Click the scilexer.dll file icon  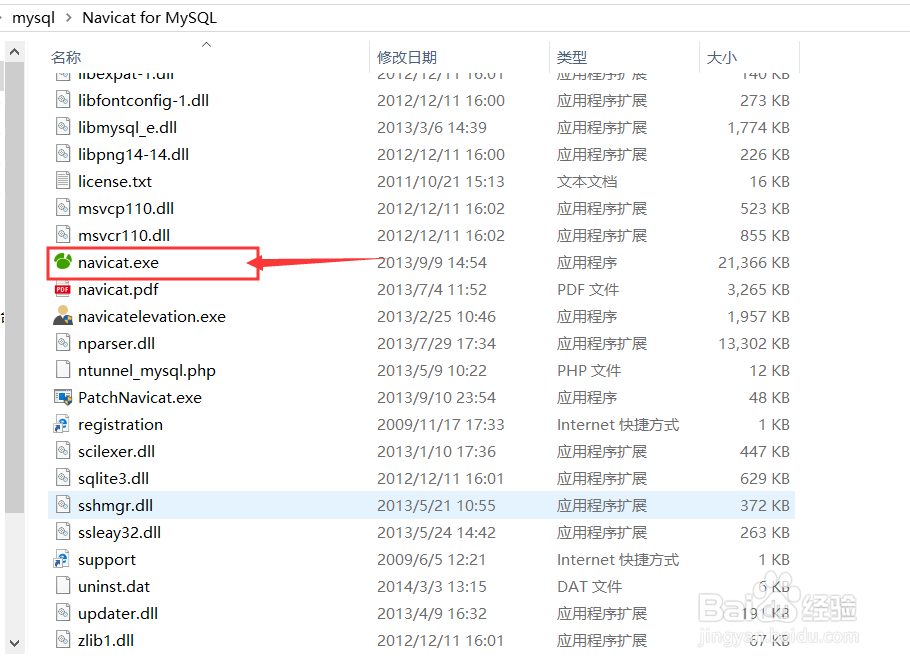[x=63, y=450]
